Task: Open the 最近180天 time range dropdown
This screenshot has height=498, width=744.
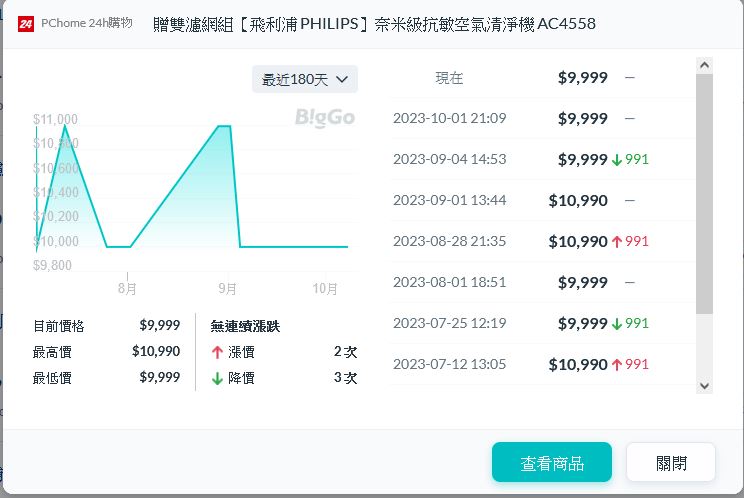Action: click(x=305, y=79)
